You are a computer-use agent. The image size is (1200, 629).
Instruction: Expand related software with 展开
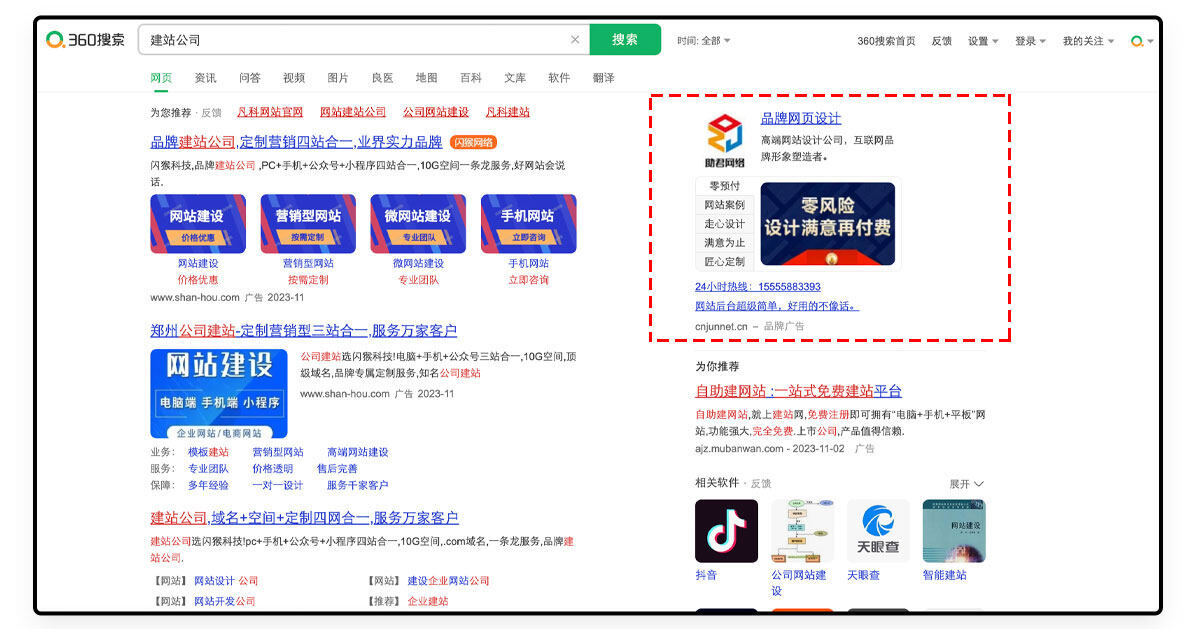966,484
